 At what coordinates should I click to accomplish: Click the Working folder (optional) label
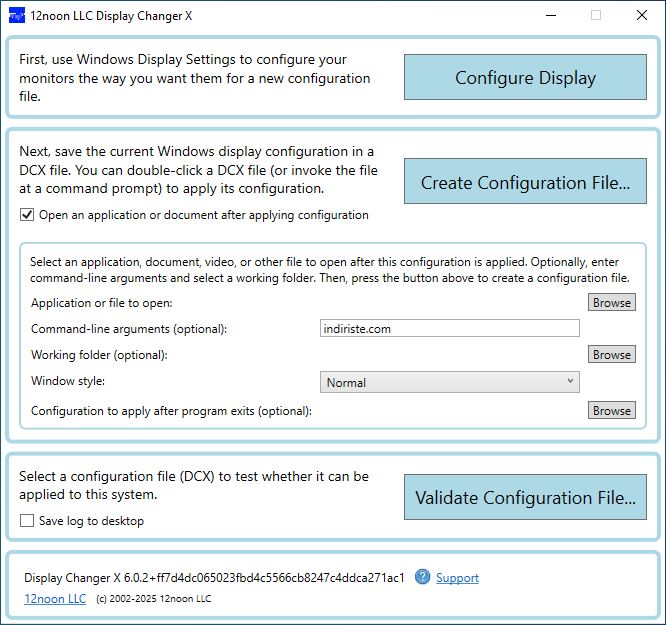pos(99,355)
